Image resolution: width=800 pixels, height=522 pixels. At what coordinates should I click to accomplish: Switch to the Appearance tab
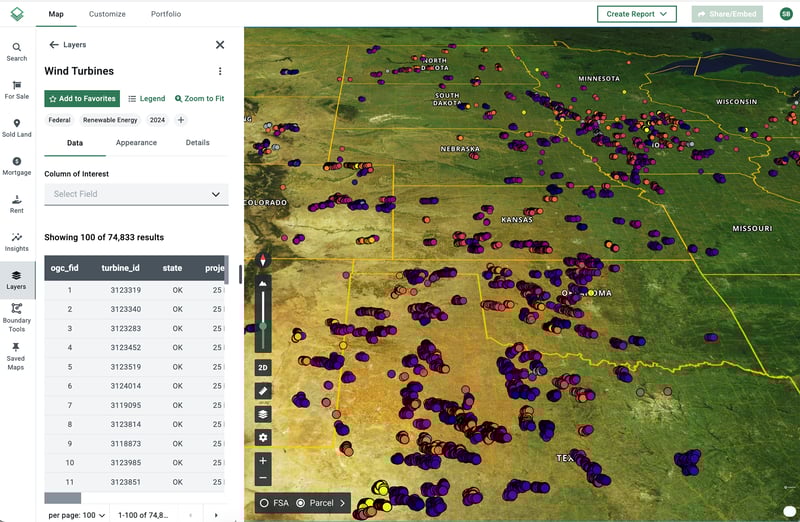[136, 143]
